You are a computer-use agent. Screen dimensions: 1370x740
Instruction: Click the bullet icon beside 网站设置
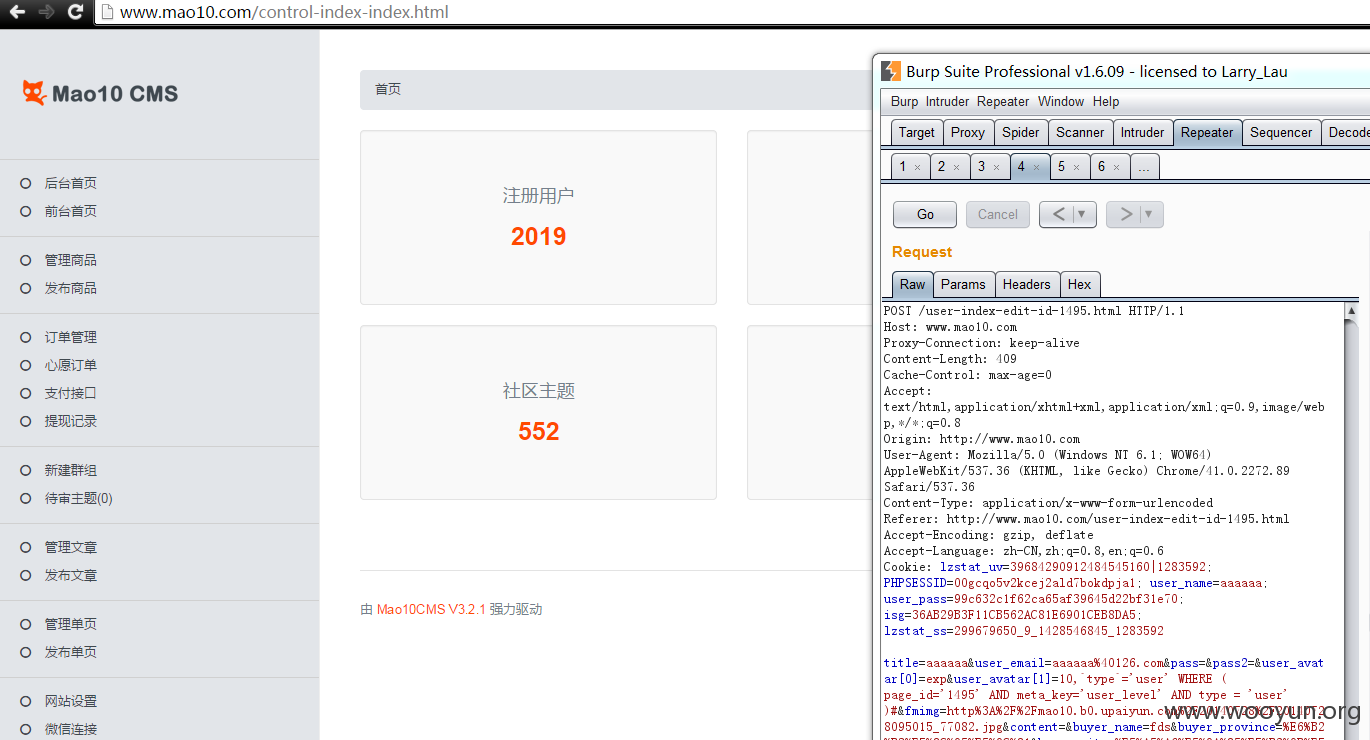tap(26, 701)
